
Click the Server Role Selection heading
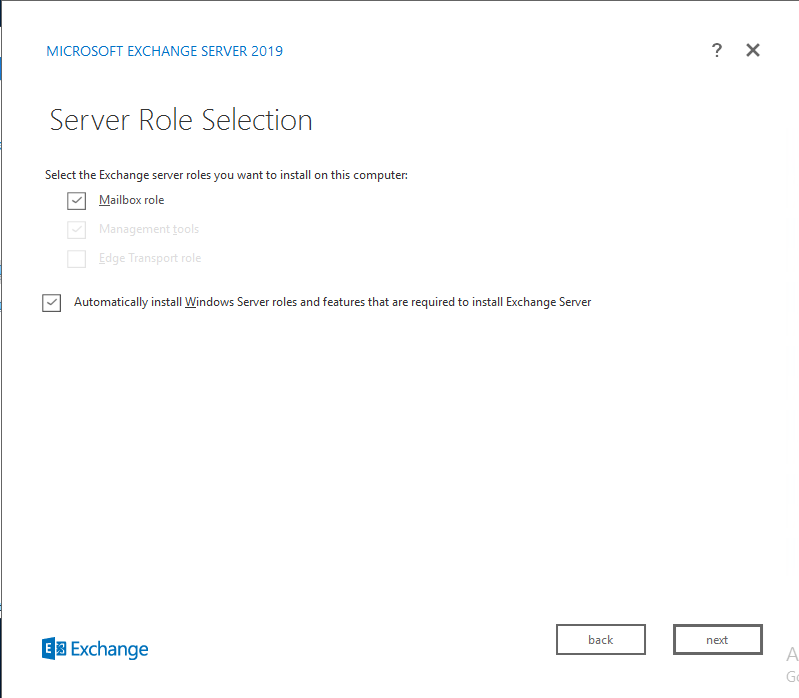tap(181, 120)
